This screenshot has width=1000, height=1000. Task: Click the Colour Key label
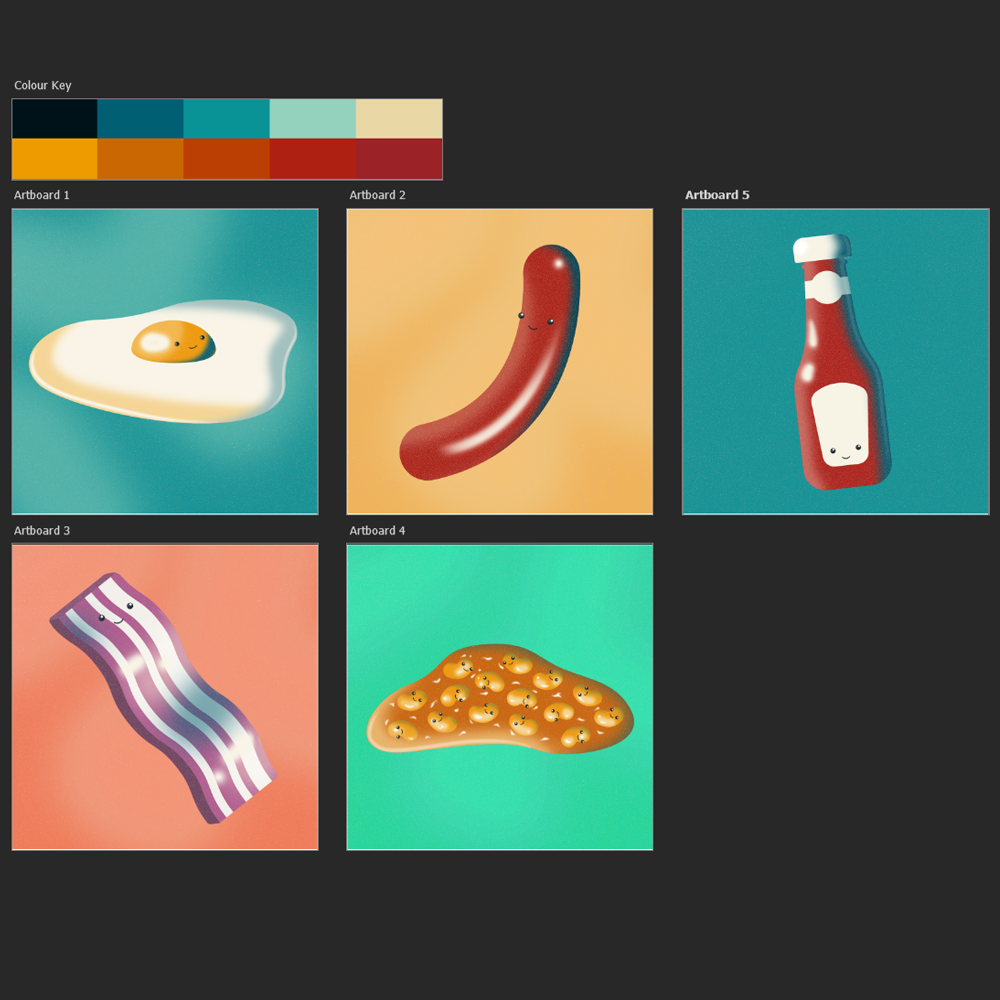43,85
